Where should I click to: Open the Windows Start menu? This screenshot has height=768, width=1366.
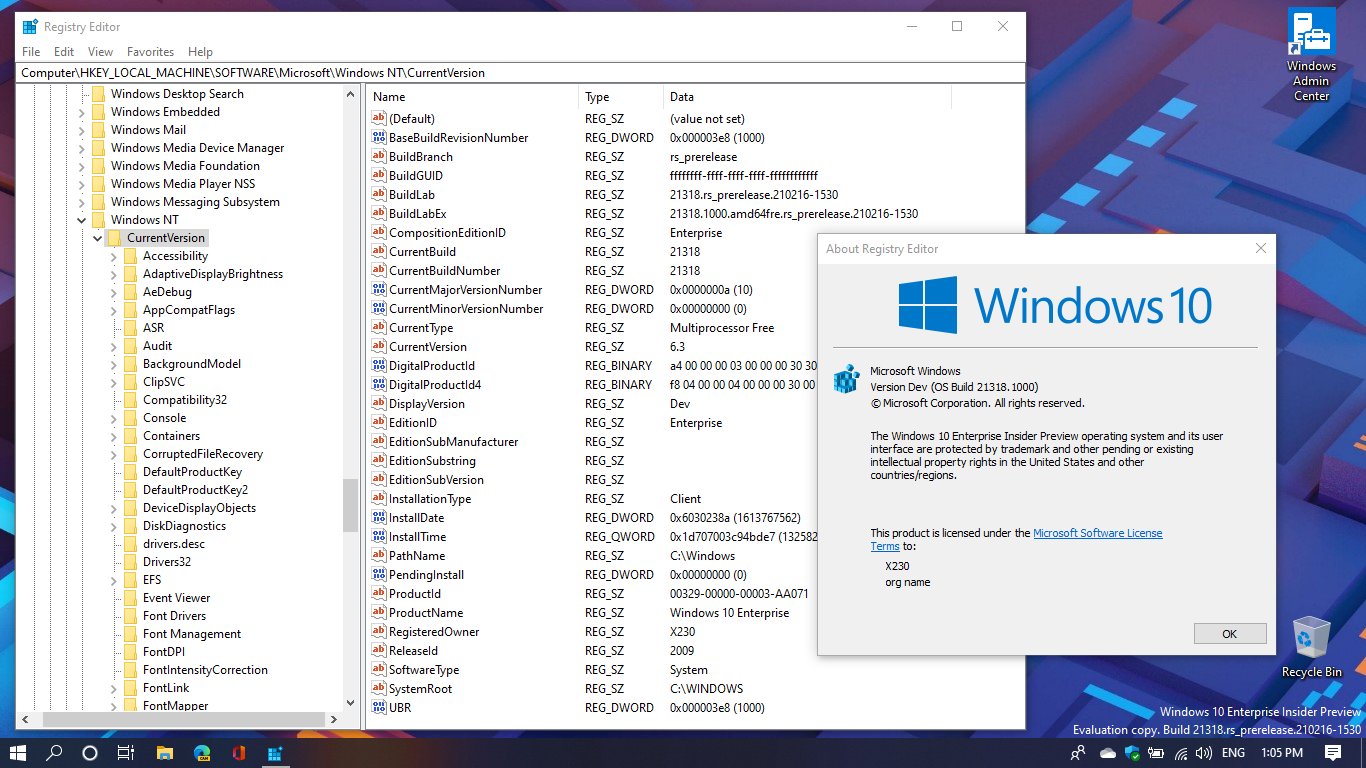[x=18, y=752]
